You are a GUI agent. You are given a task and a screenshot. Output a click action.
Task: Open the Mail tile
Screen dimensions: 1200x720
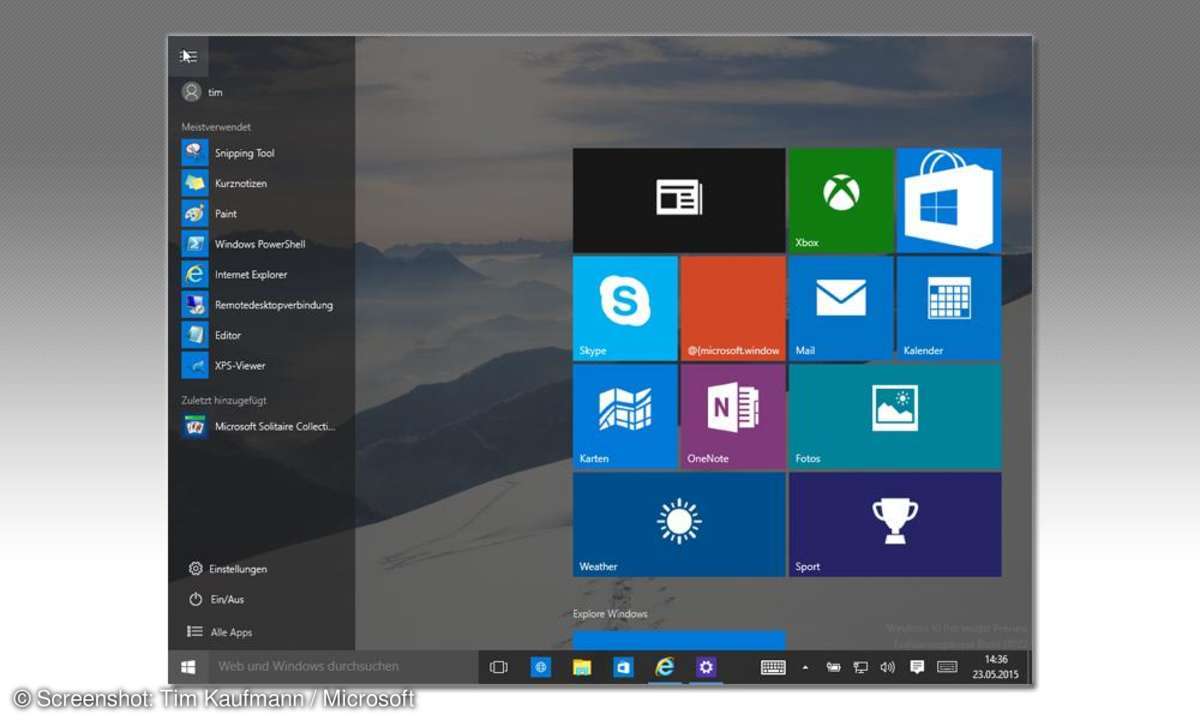point(841,308)
